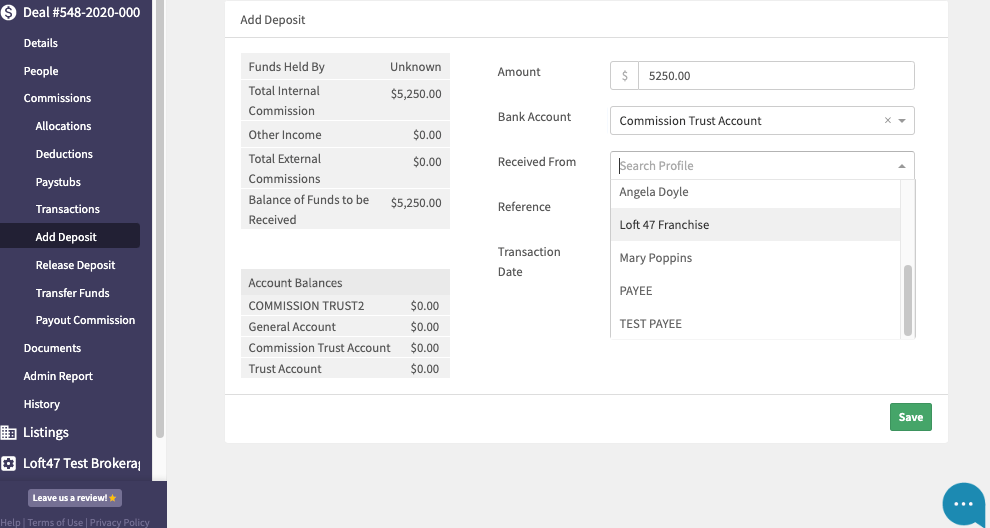Click the dollar sign in Amount field
The image size is (990, 528).
pos(624,76)
